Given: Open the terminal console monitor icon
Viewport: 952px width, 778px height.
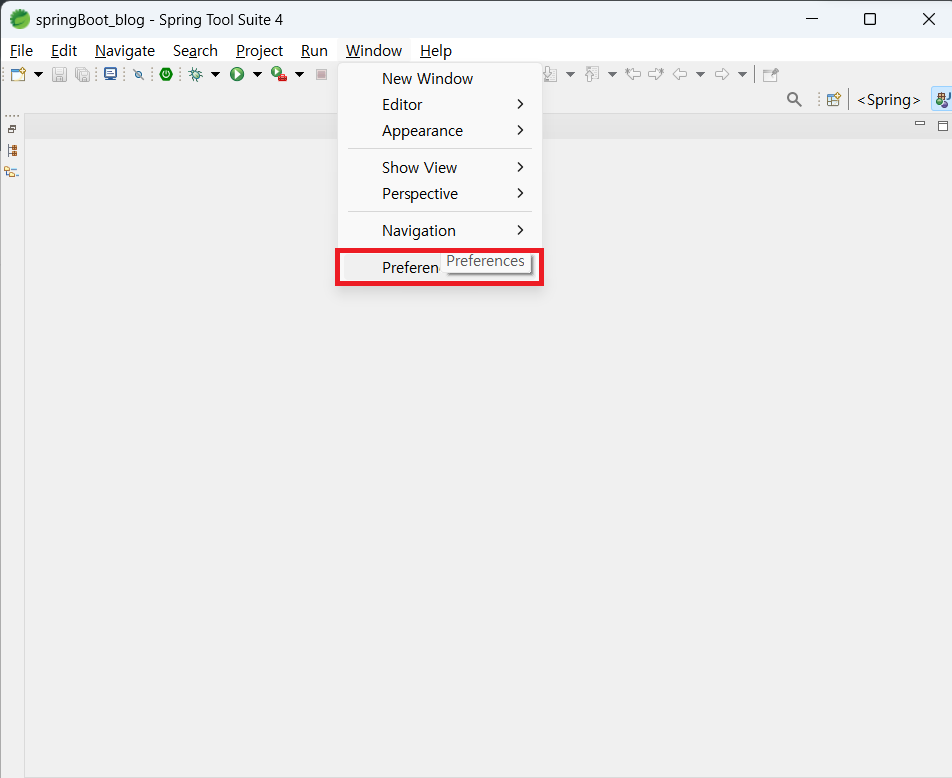Looking at the screenshot, I should click(110, 74).
